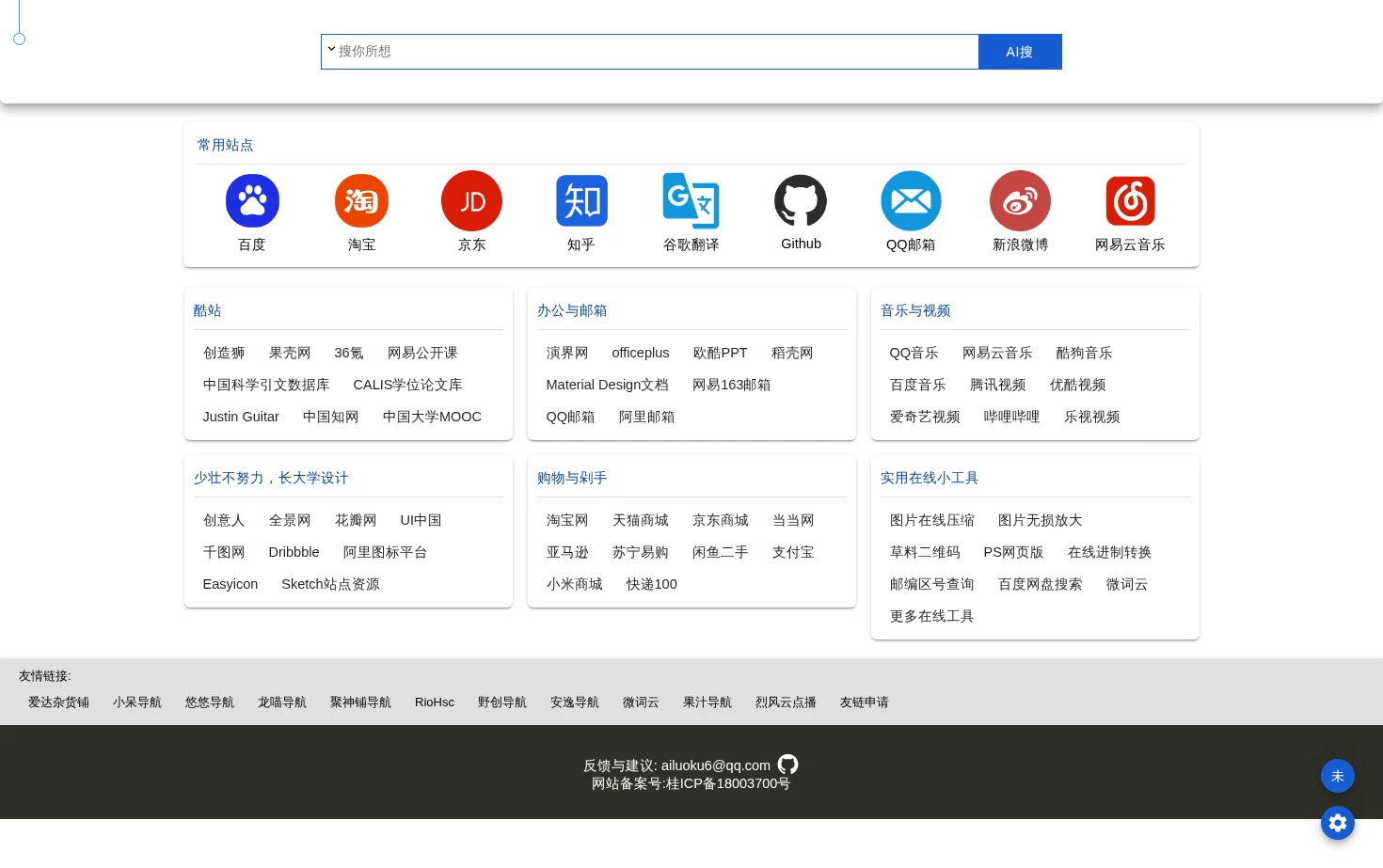The image size is (1383, 868).
Task: Open the 演界网 link
Action: [x=567, y=353]
